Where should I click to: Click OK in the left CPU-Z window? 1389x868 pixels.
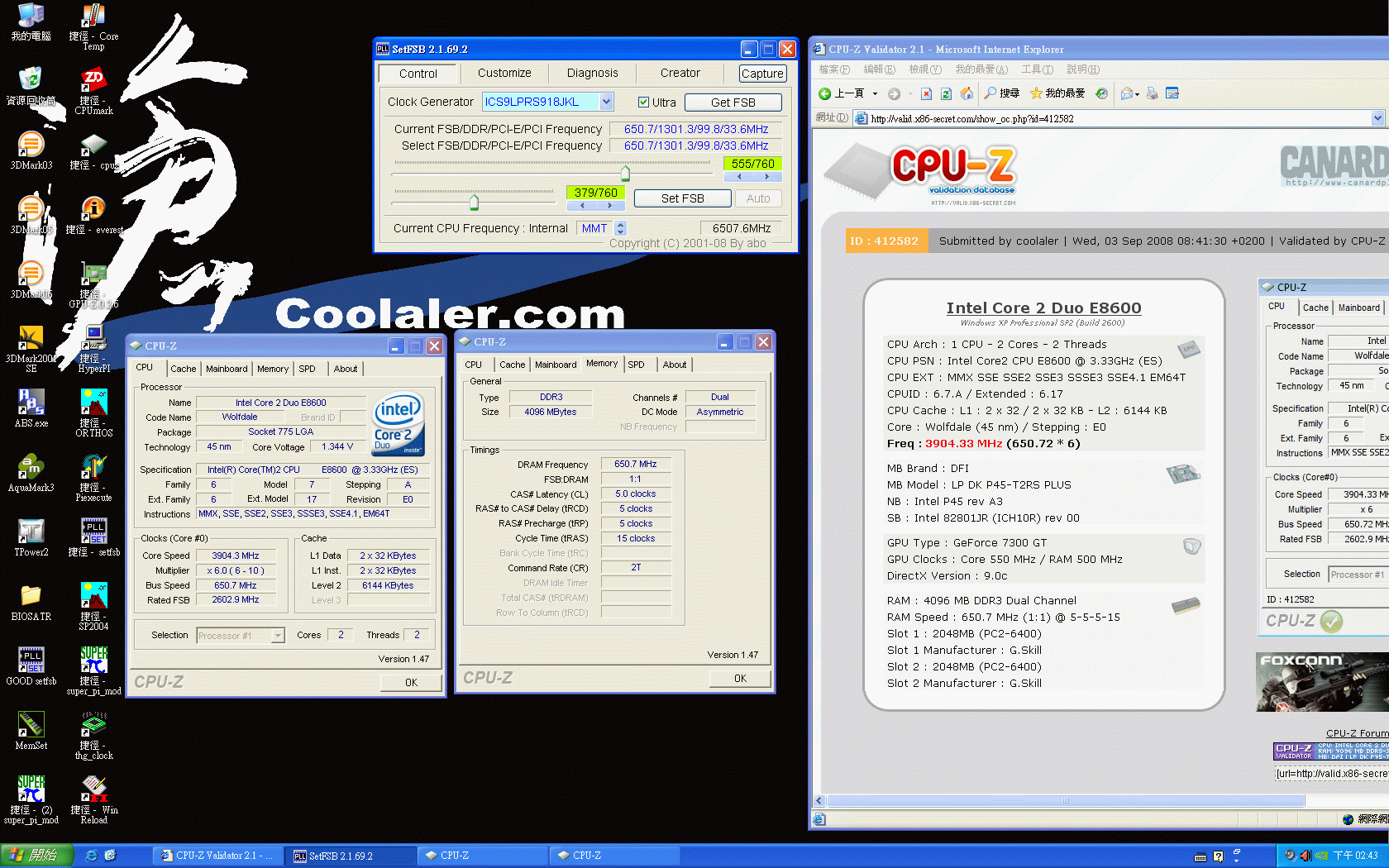click(411, 683)
